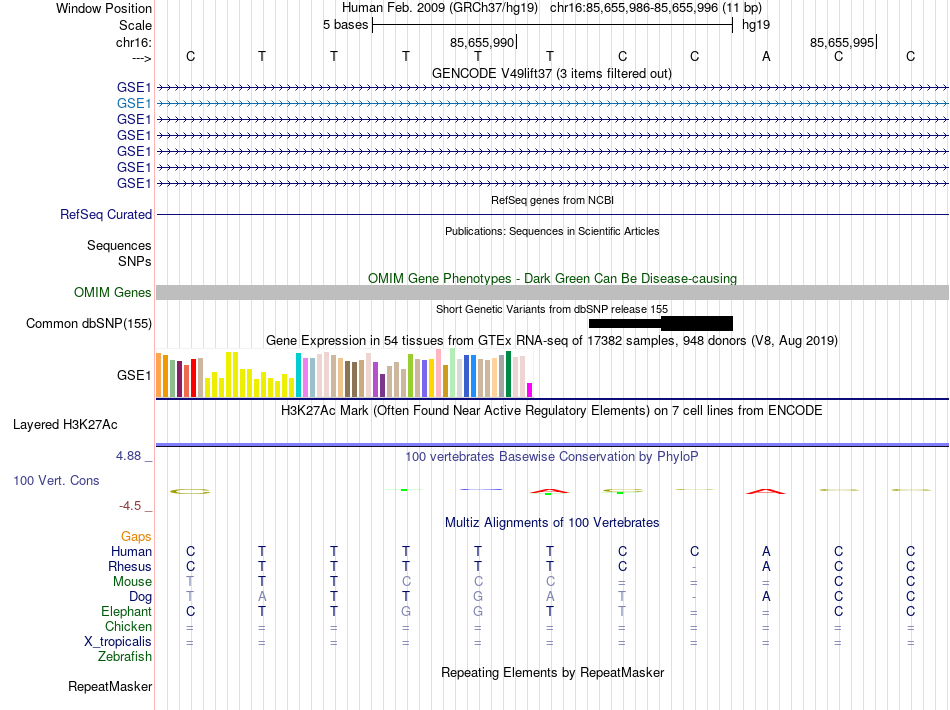Click the Mouse alignment row label

pyautogui.click(x=132, y=582)
